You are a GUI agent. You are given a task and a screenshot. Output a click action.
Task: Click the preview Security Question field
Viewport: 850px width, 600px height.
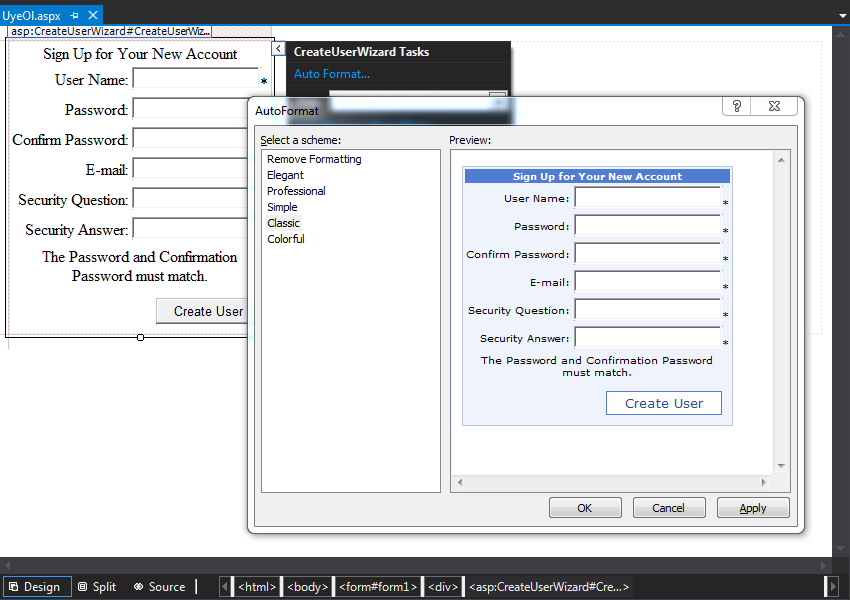point(648,309)
